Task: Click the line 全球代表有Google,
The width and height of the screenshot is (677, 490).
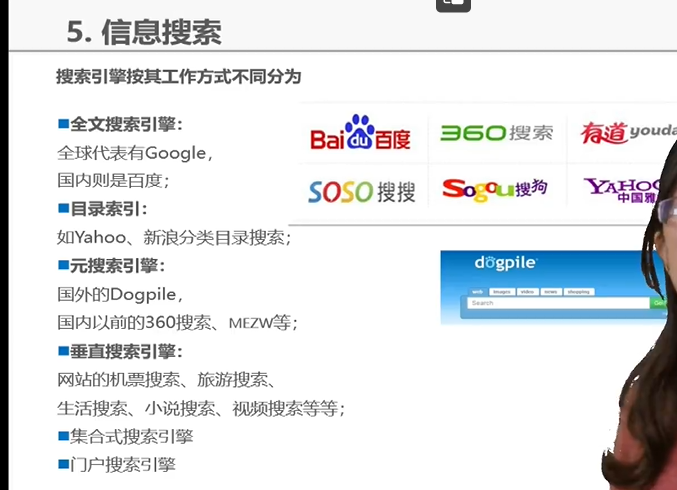Action: (x=135, y=153)
